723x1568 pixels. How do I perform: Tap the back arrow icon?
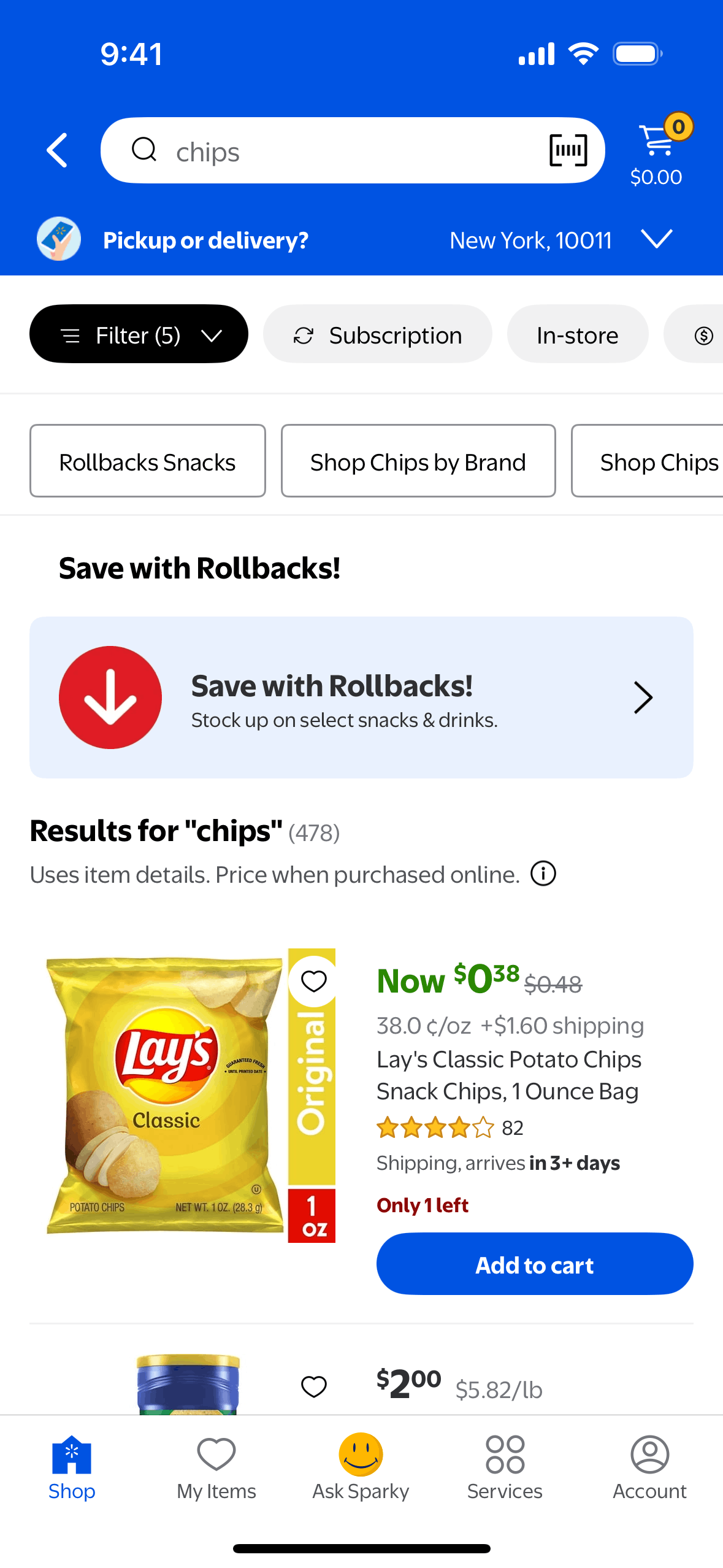point(57,150)
